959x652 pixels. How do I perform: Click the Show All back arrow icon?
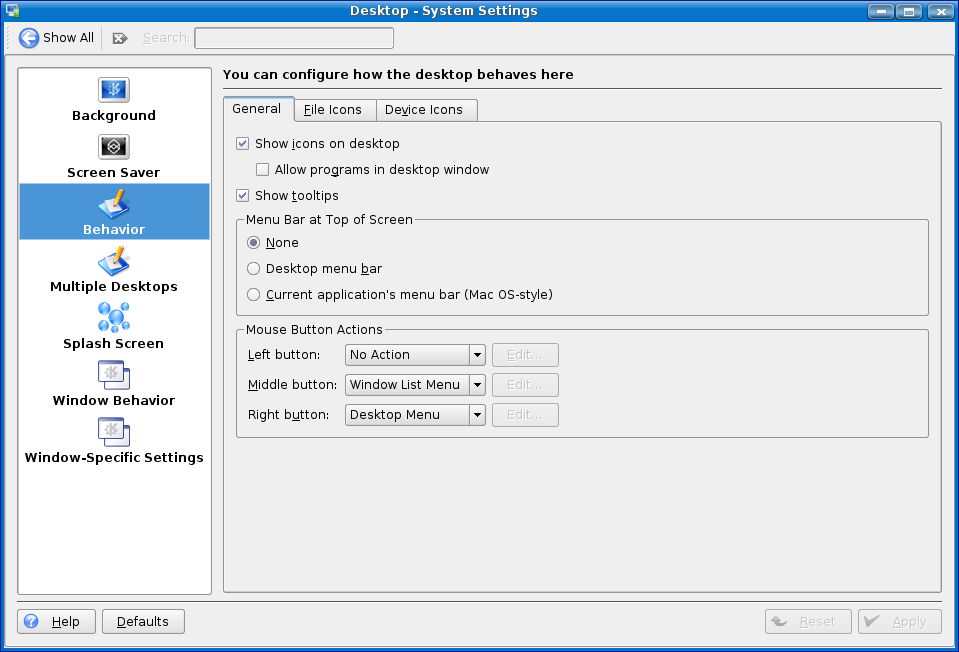[x=29, y=38]
